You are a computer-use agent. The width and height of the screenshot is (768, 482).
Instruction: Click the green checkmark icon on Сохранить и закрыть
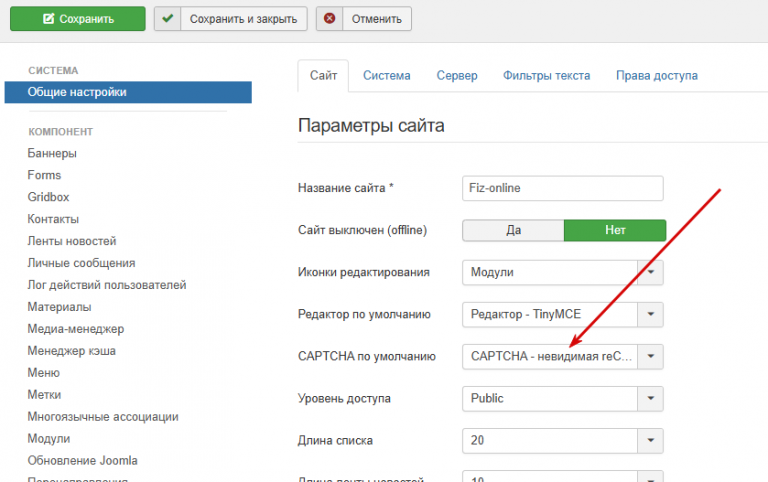(168, 19)
